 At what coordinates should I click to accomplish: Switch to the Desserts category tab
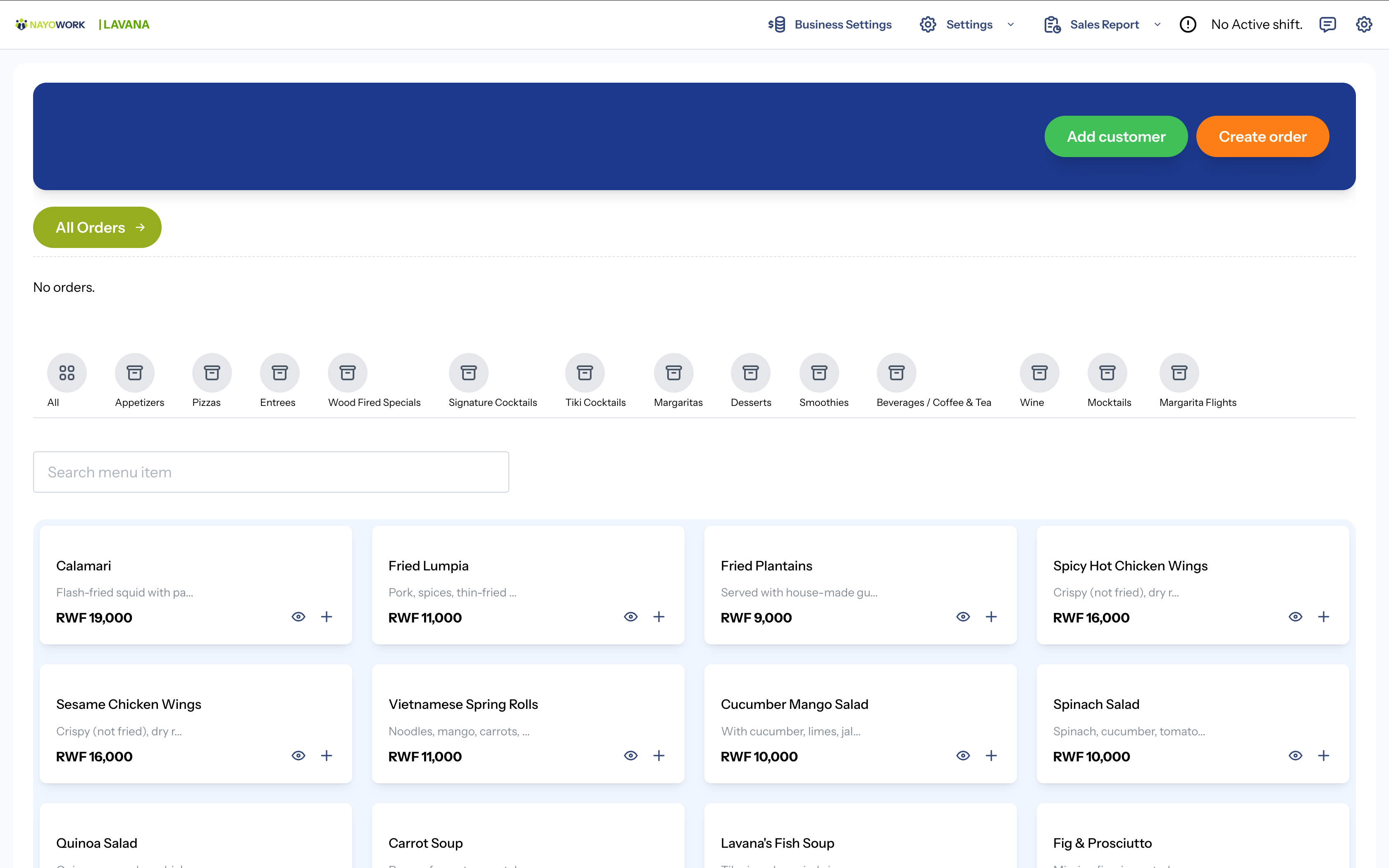(751, 372)
